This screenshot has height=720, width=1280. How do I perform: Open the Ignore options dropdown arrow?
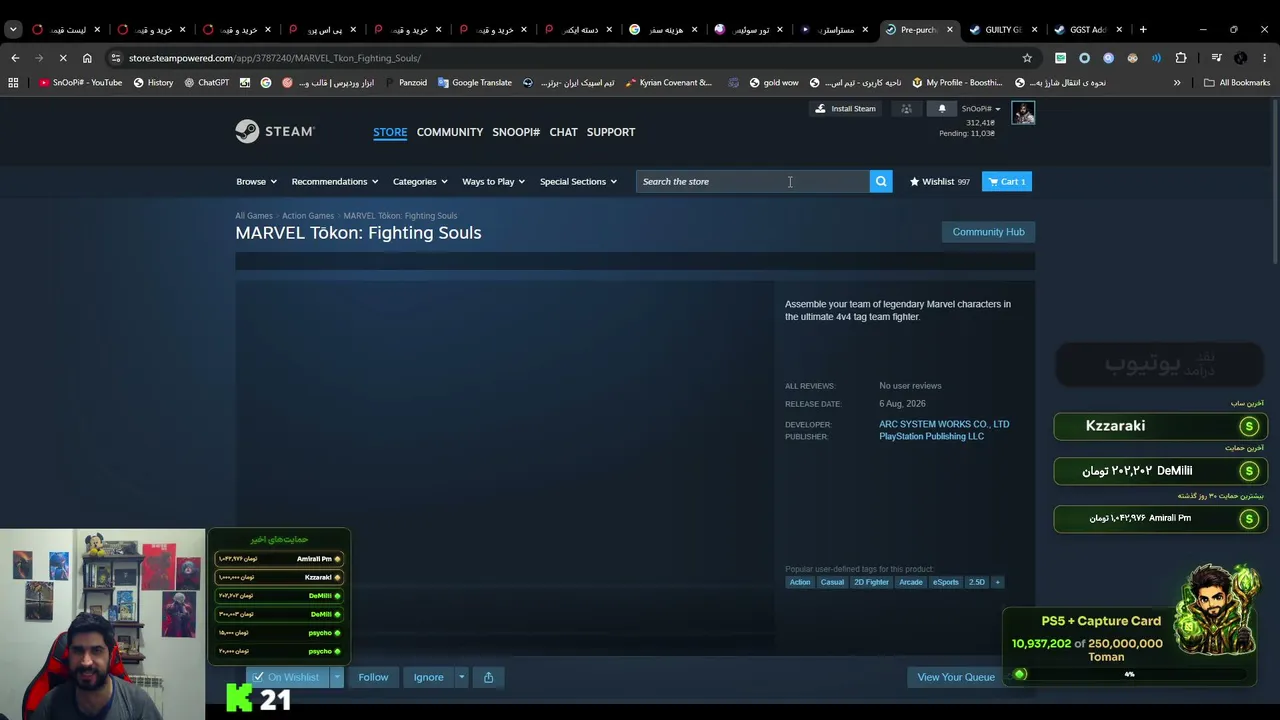coord(461,677)
